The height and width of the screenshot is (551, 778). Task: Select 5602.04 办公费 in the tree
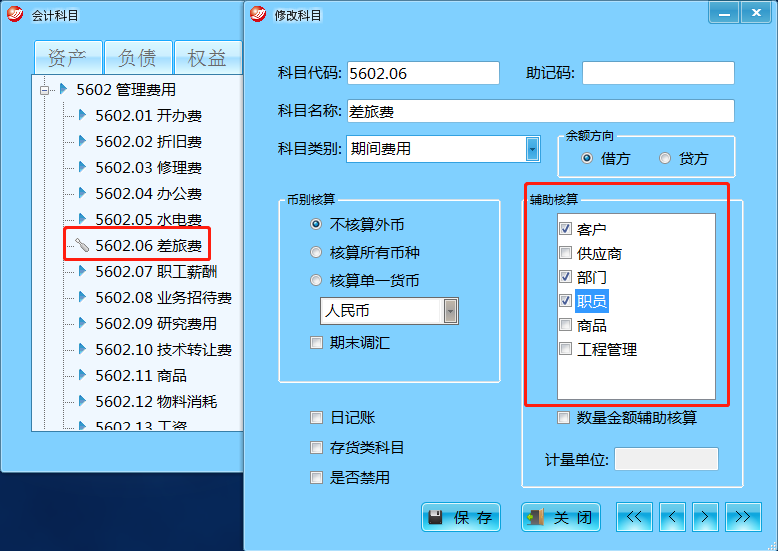tap(148, 193)
